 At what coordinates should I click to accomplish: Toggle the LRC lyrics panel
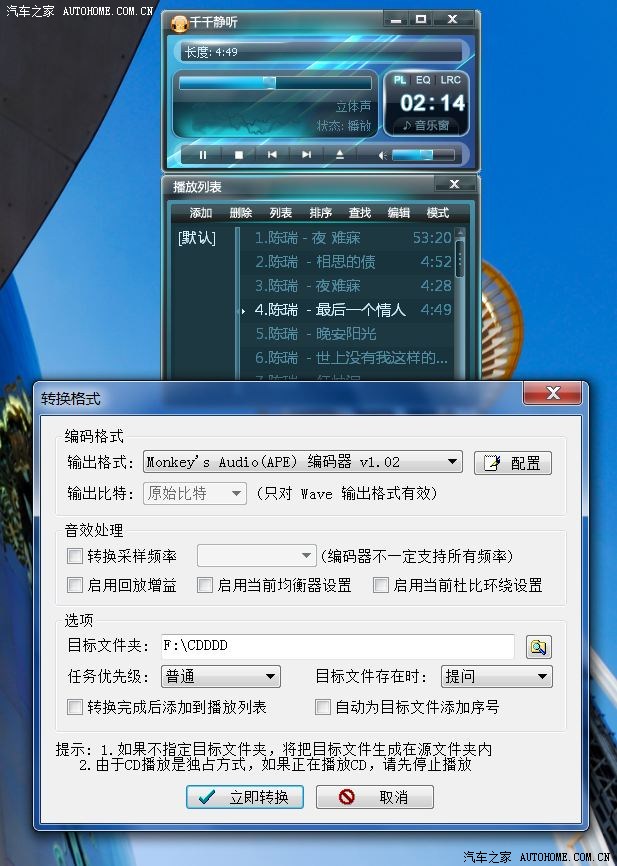[451, 80]
